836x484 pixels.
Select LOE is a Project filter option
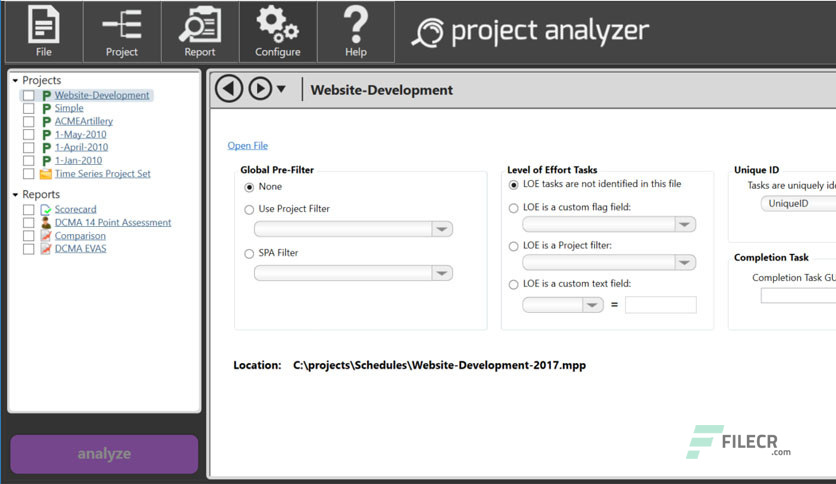click(x=513, y=246)
